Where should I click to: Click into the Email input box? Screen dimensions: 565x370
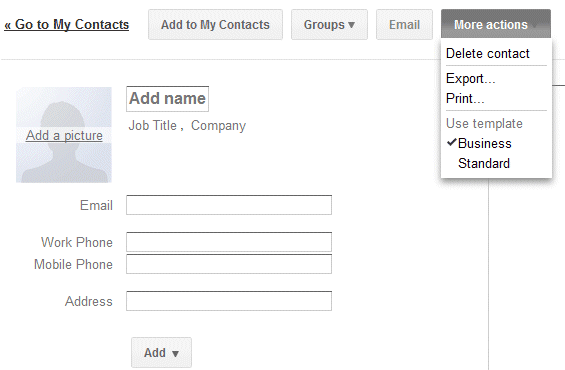coord(229,205)
